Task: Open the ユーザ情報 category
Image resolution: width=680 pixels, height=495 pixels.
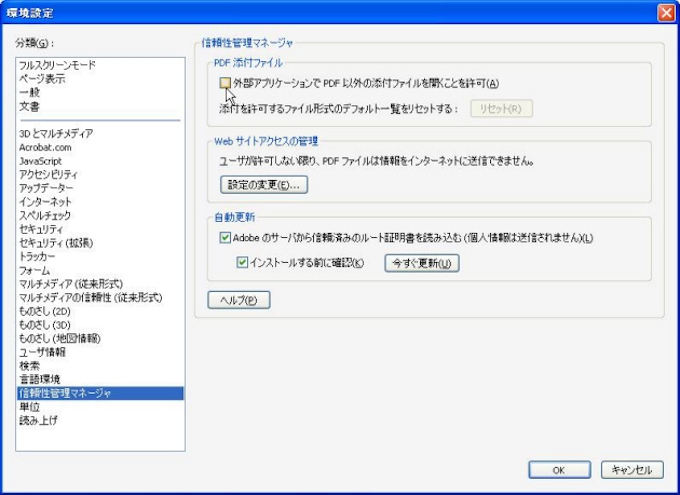Action: 42,352
